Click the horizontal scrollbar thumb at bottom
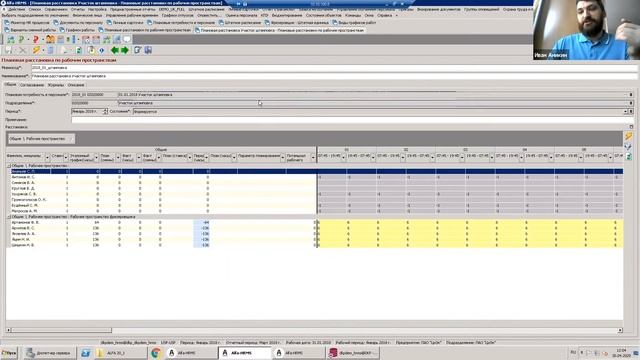Image resolution: width=640 pixels, height=360 pixels. point(62,330)
